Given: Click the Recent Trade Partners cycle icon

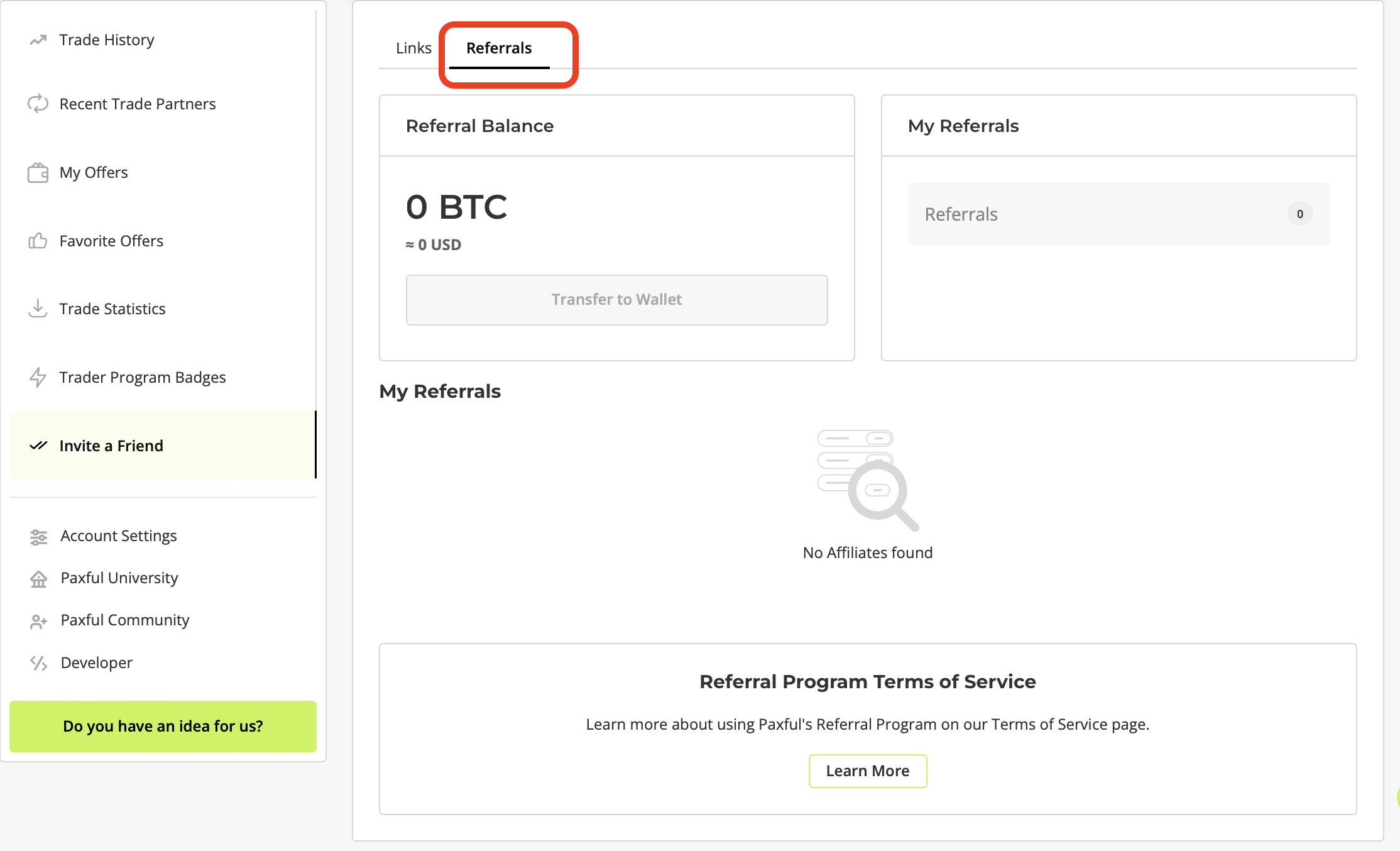Looking at the screenshot, I should pos(38,104).
